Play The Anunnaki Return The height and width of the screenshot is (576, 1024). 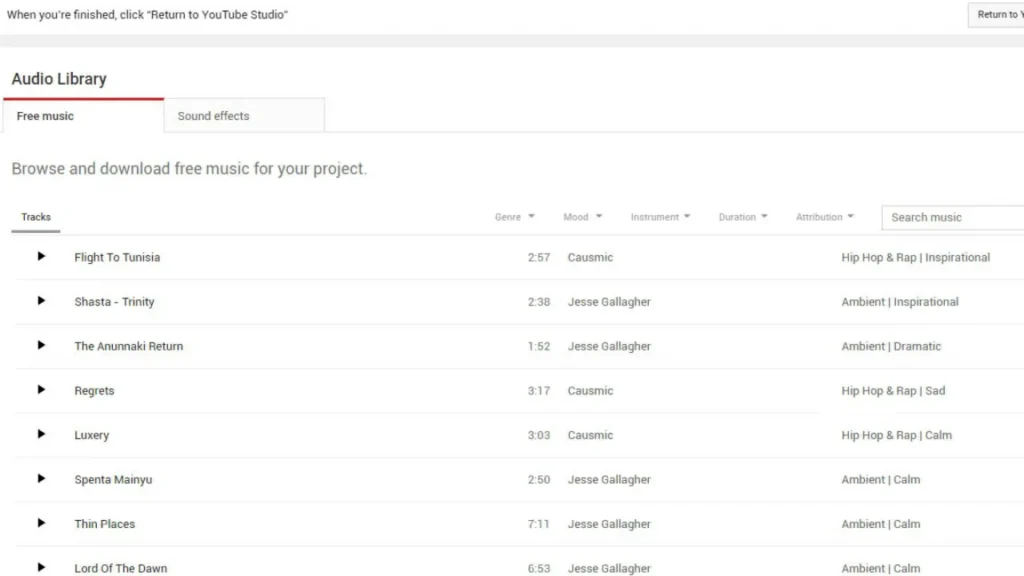pyautogui.click(x=39, y=346)
